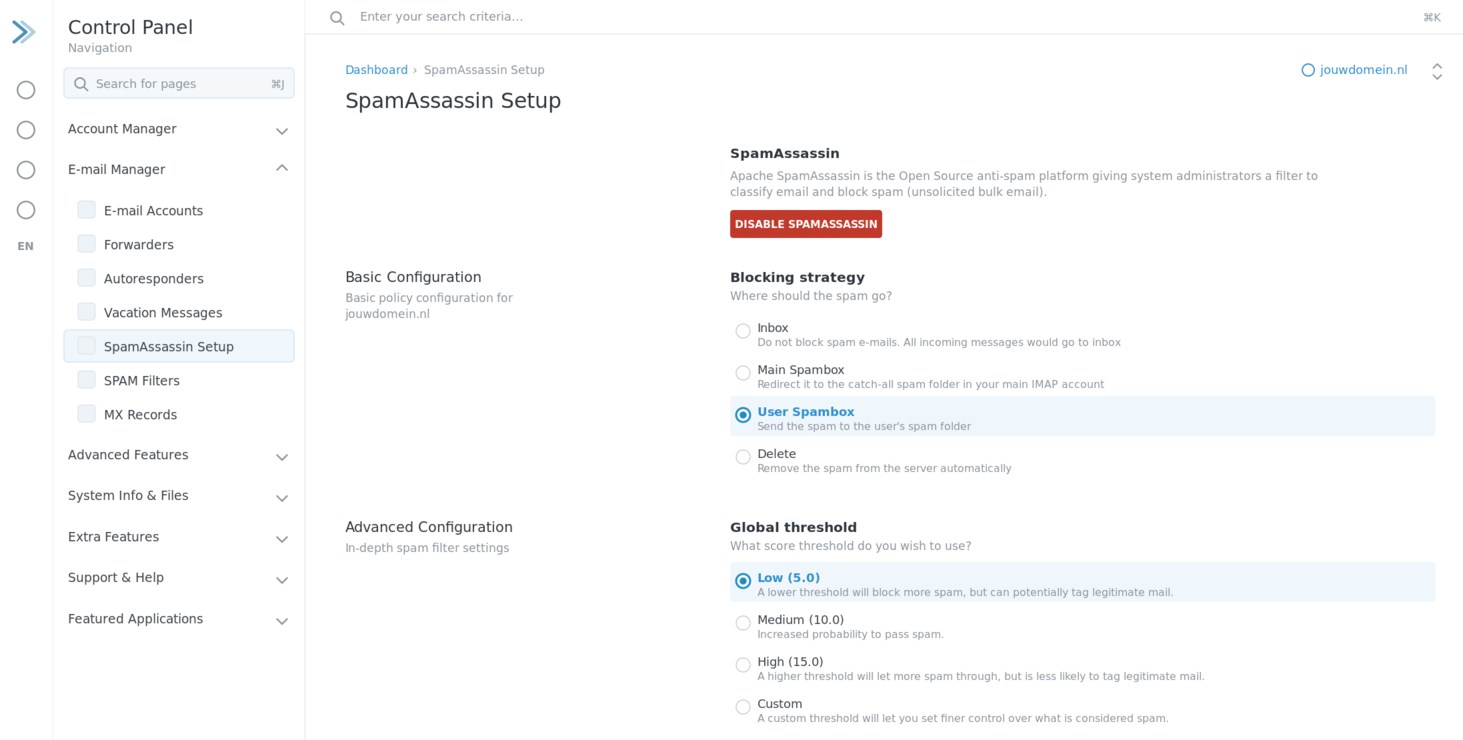The image size is (1463, 740).
Task: Open the domain switcher up-down arrows
Action: click(x=1437, y=71)
